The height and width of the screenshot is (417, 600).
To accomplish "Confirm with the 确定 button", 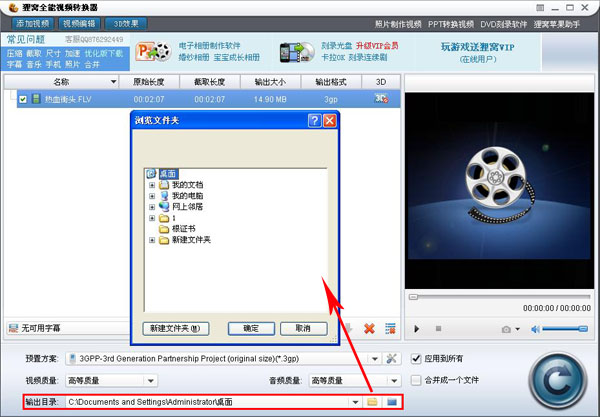I will tap(251, 329).
